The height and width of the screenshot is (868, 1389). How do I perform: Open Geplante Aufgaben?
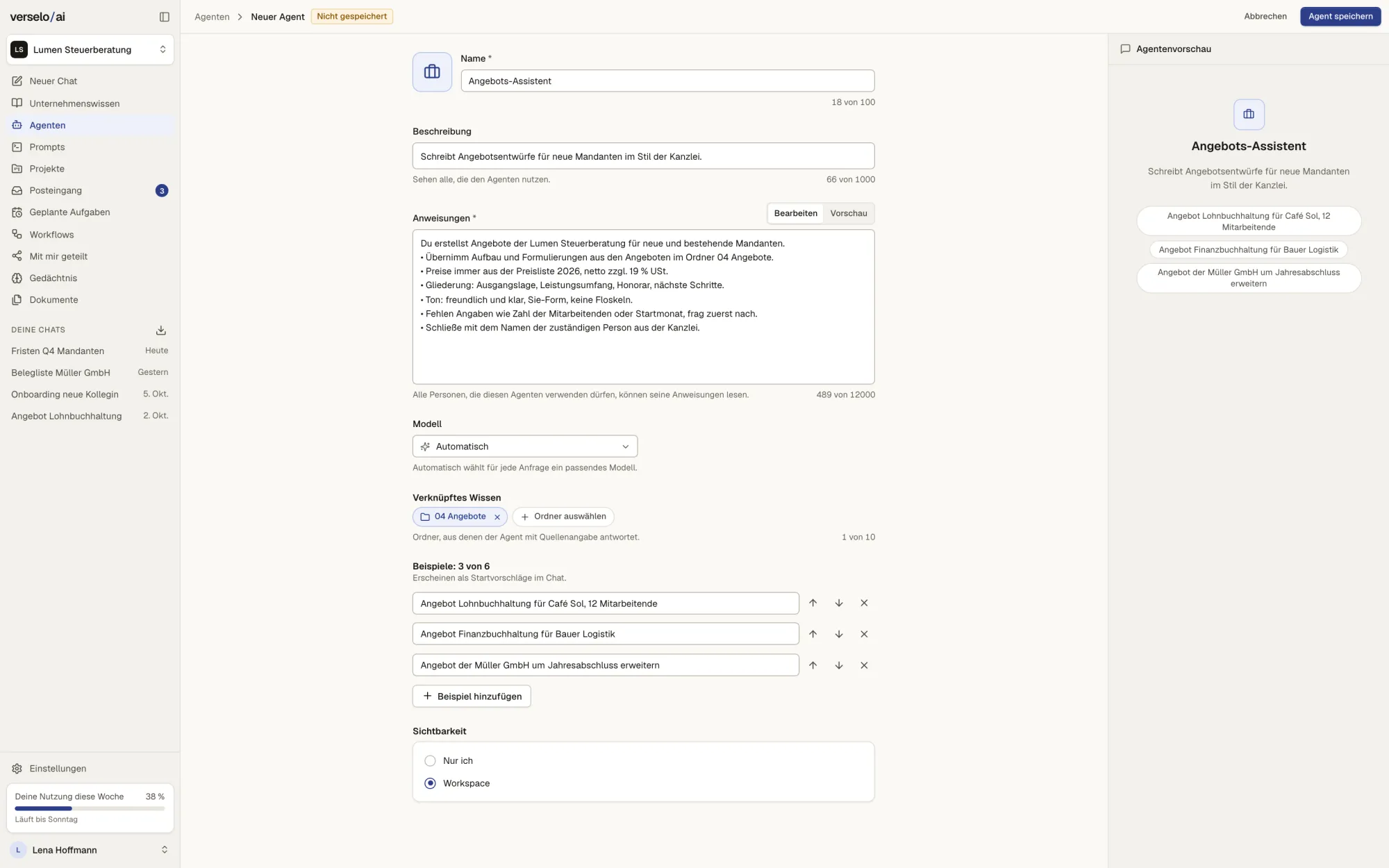pyautogui.click(x=90, y=212)
